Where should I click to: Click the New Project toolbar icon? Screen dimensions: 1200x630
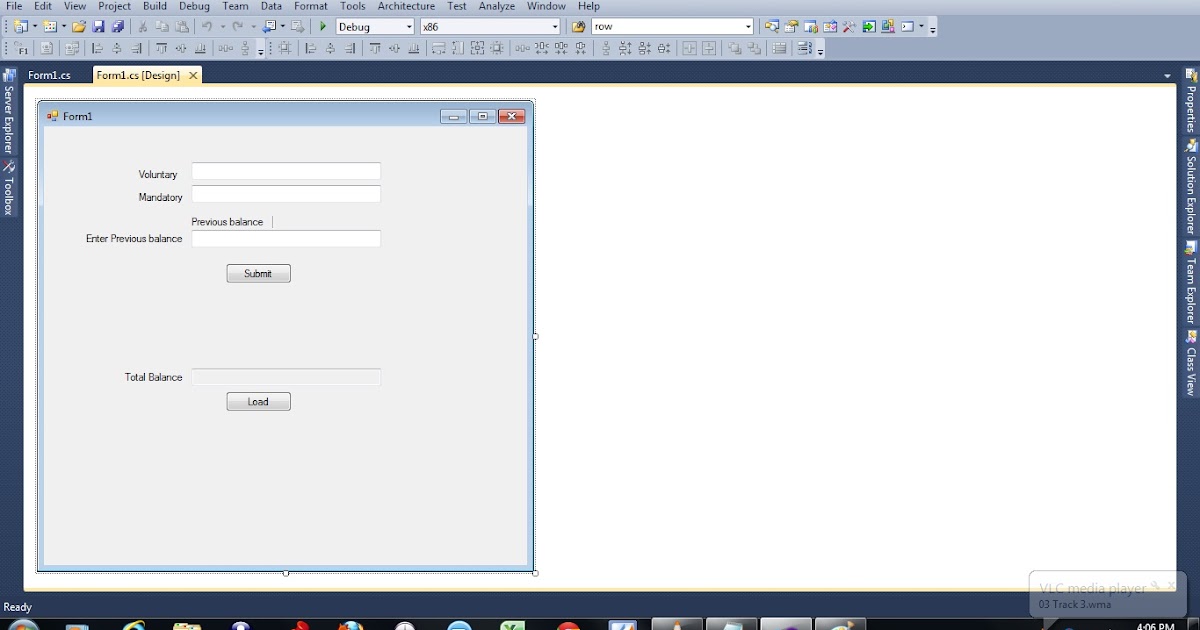point(20,27)
